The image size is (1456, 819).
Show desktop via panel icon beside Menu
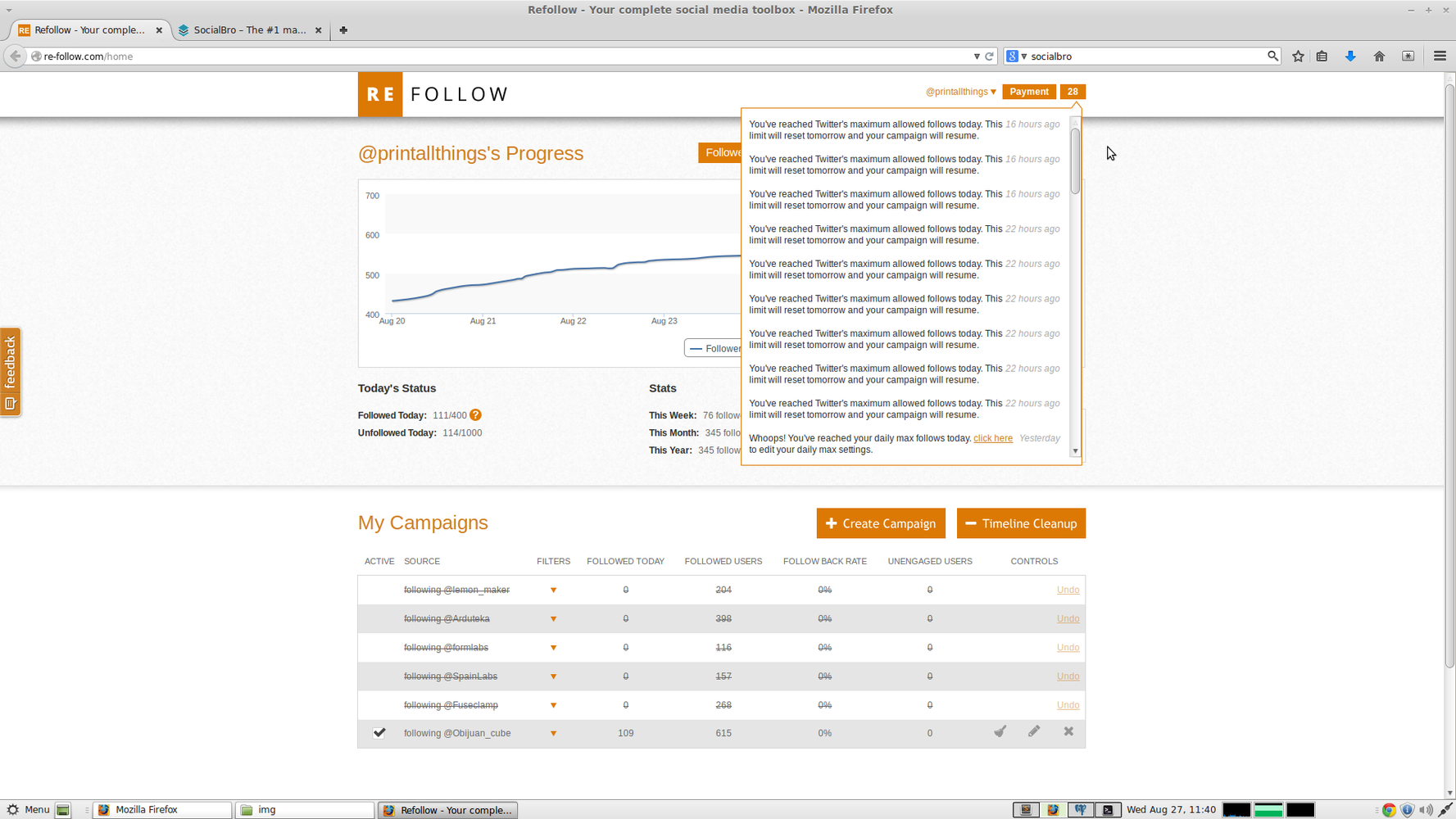[x=63, y=810]
